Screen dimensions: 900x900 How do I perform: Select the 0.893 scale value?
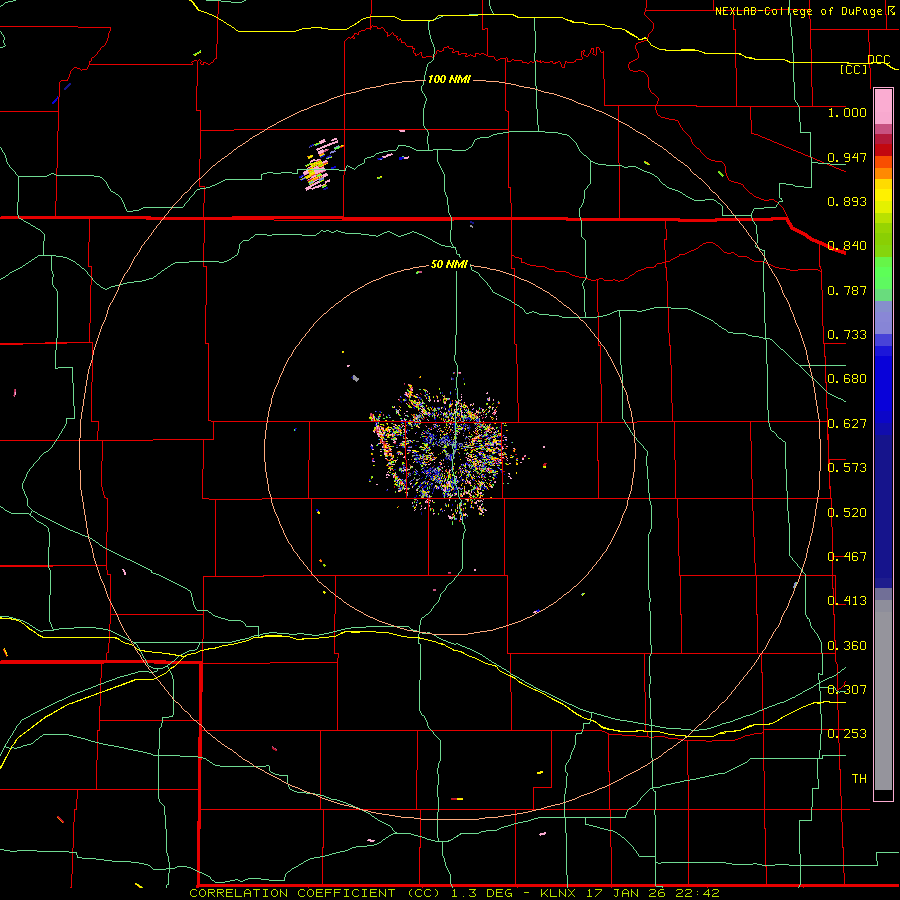tap(847, 201)
